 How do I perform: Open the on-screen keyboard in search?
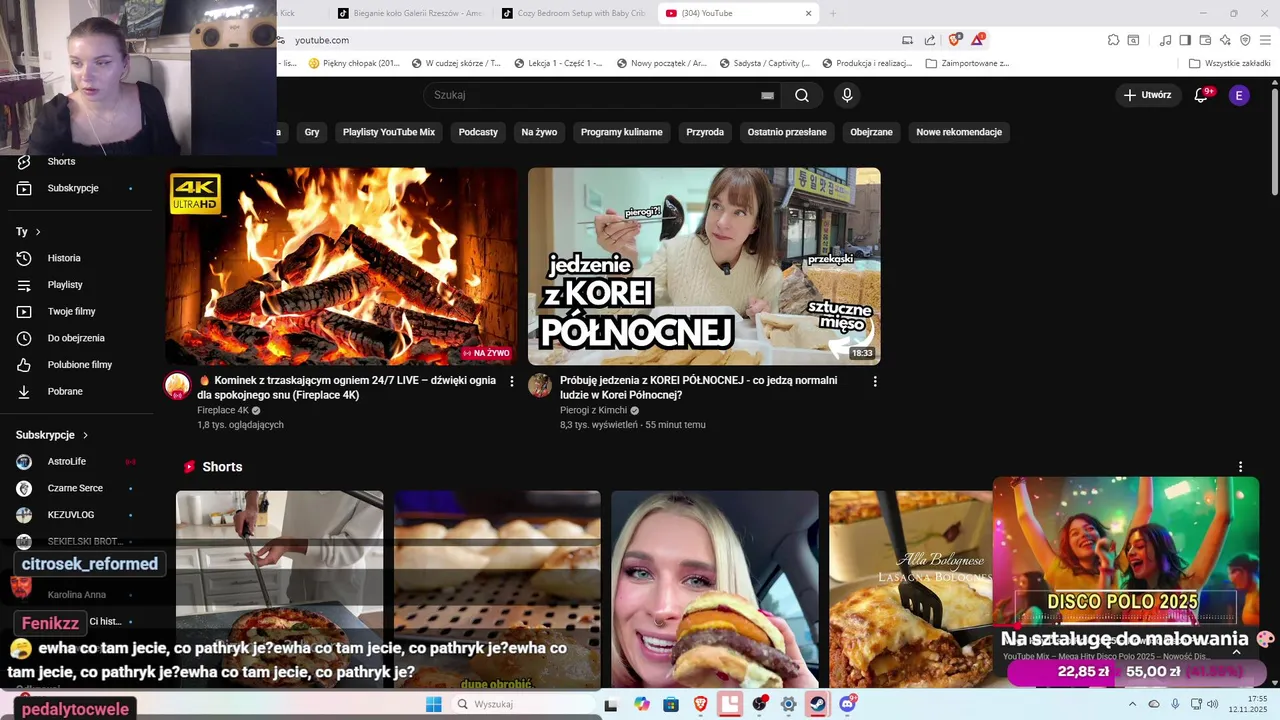767,95
